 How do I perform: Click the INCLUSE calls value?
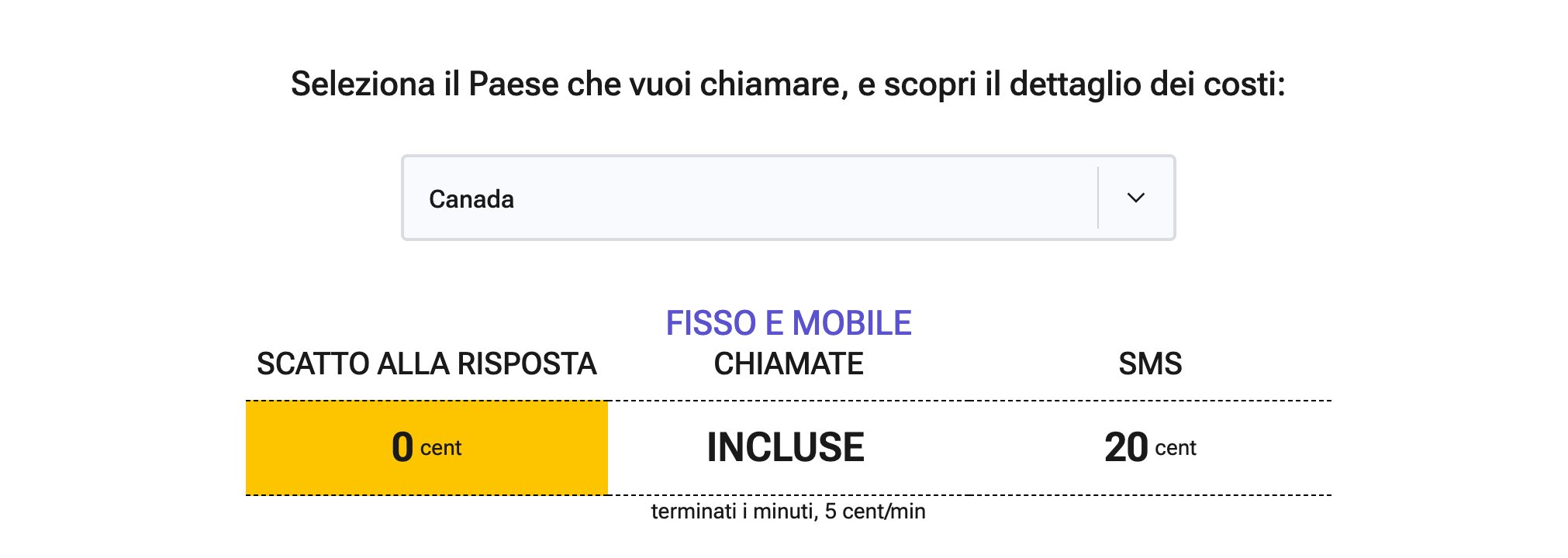(x=786, y=448)
